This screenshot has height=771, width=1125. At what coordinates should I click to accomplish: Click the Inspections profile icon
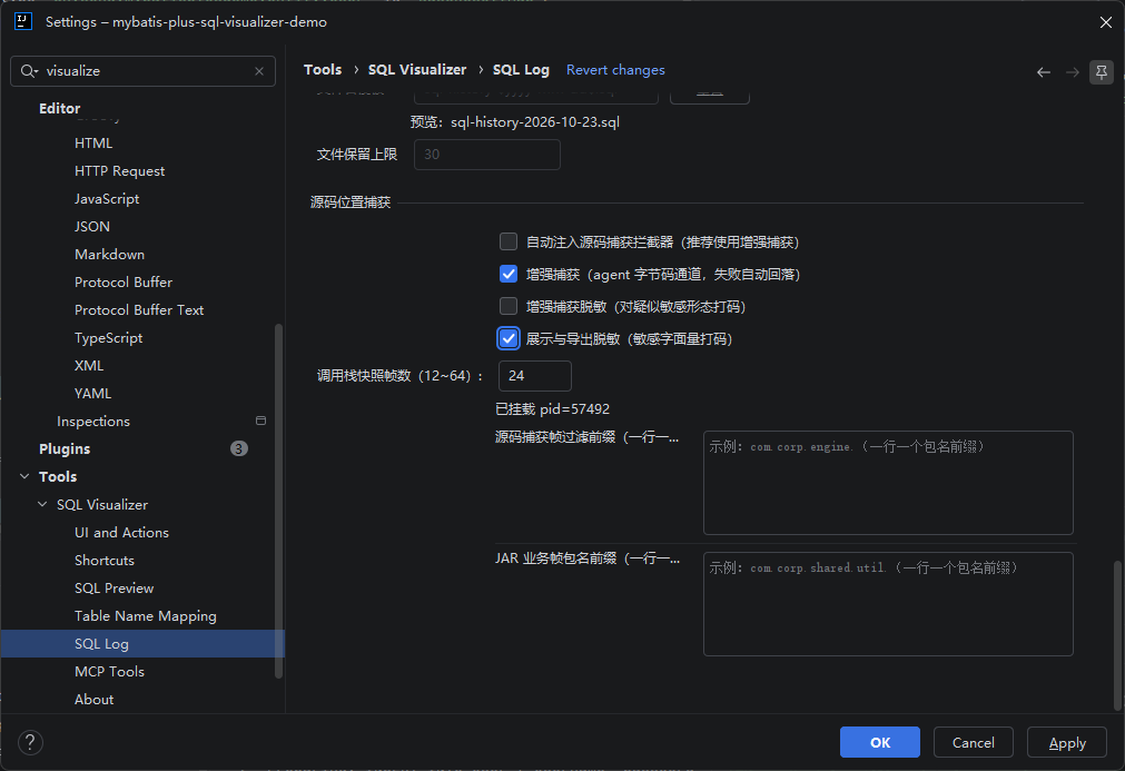[260, 421]
